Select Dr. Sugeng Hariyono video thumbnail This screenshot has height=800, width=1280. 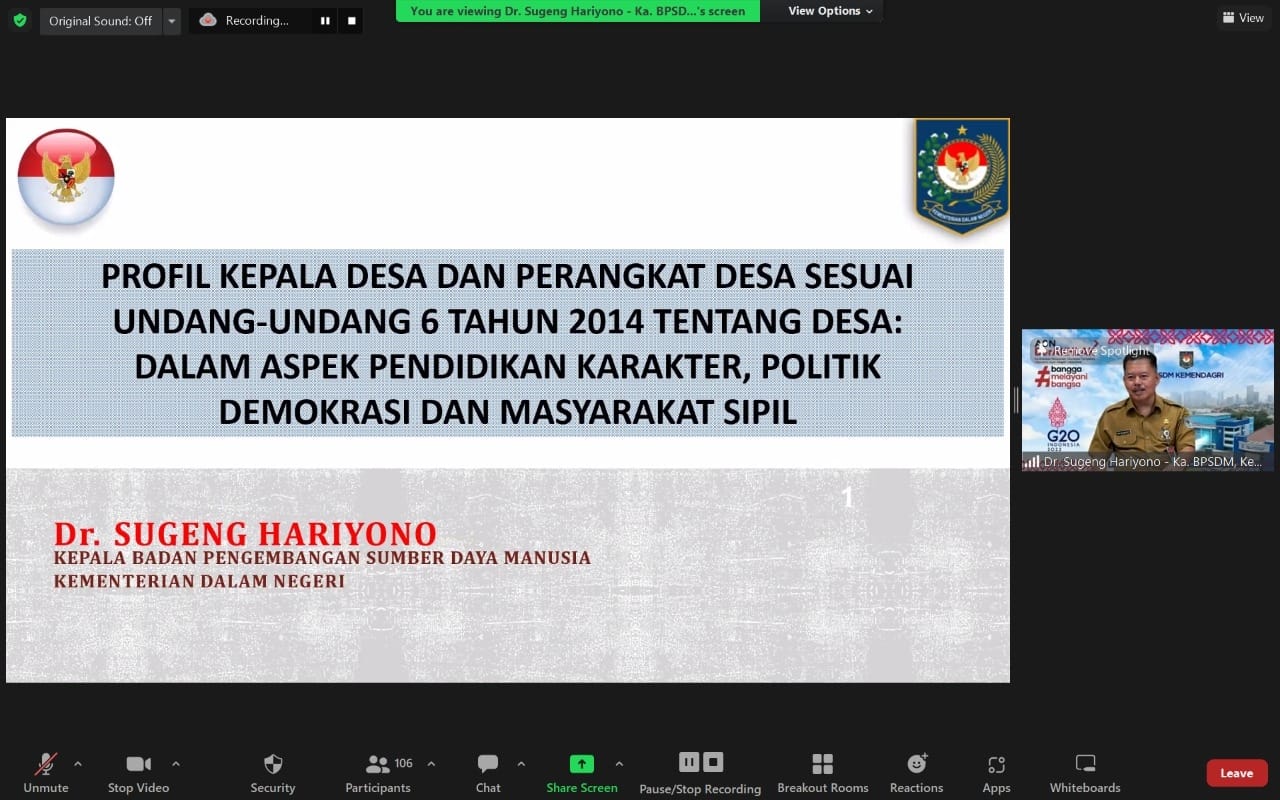pyautogui.click(x=1147, y=400)
